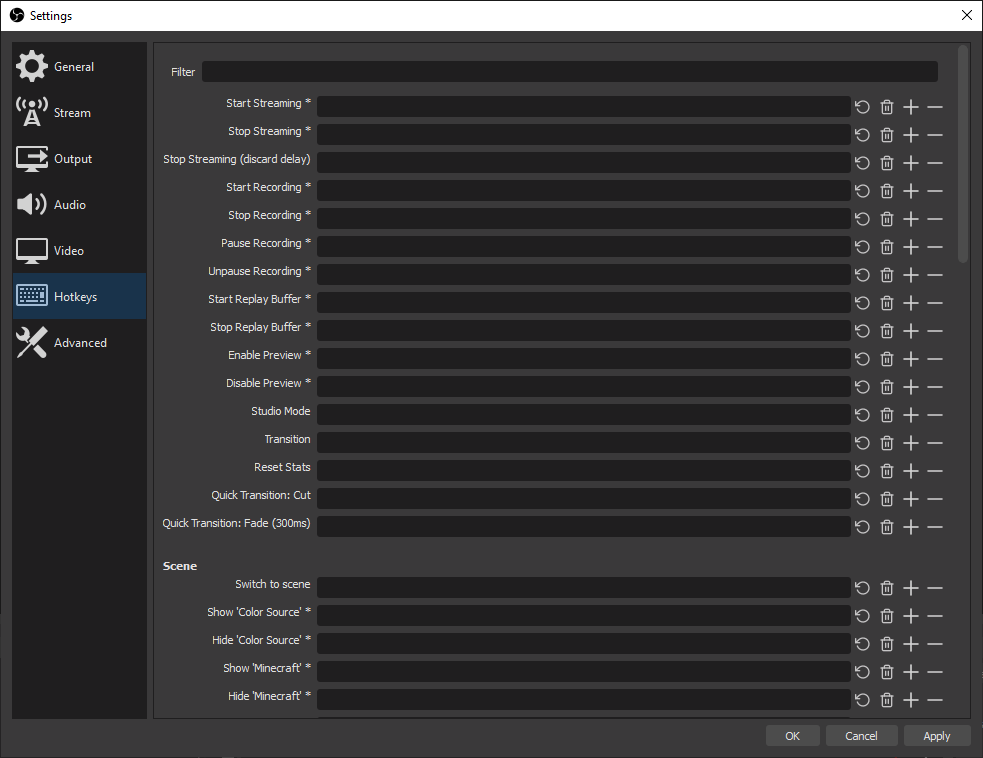Select the Output settings section
This screenshot has width=983, height=758.
pyautogui.click(x=73, y=158)
